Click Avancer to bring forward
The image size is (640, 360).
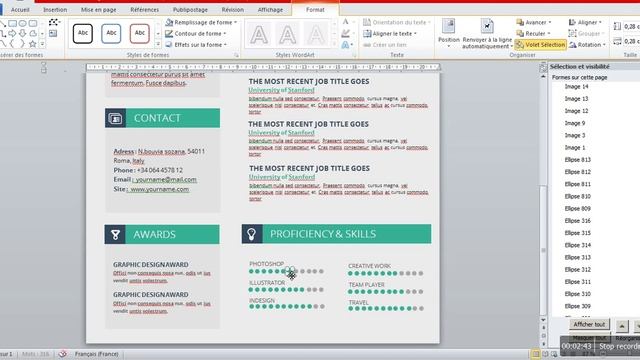[534, 22]
